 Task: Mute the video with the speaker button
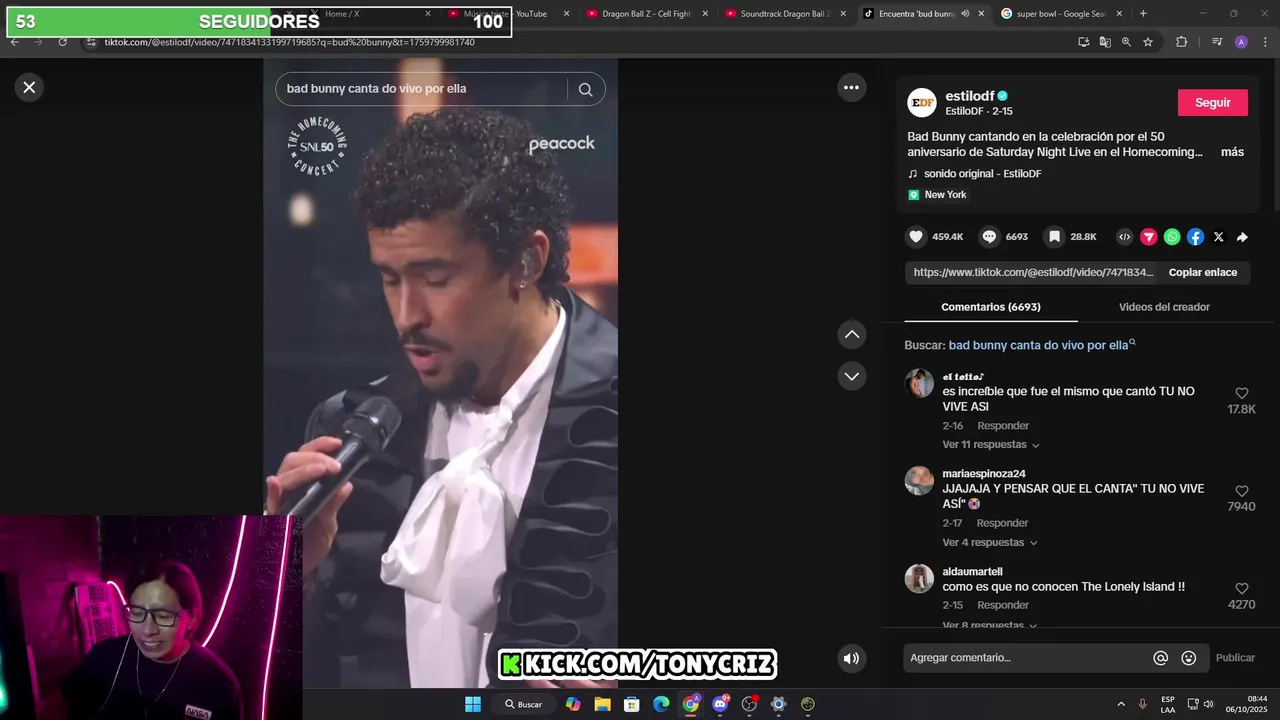click(x=851, y=658)
